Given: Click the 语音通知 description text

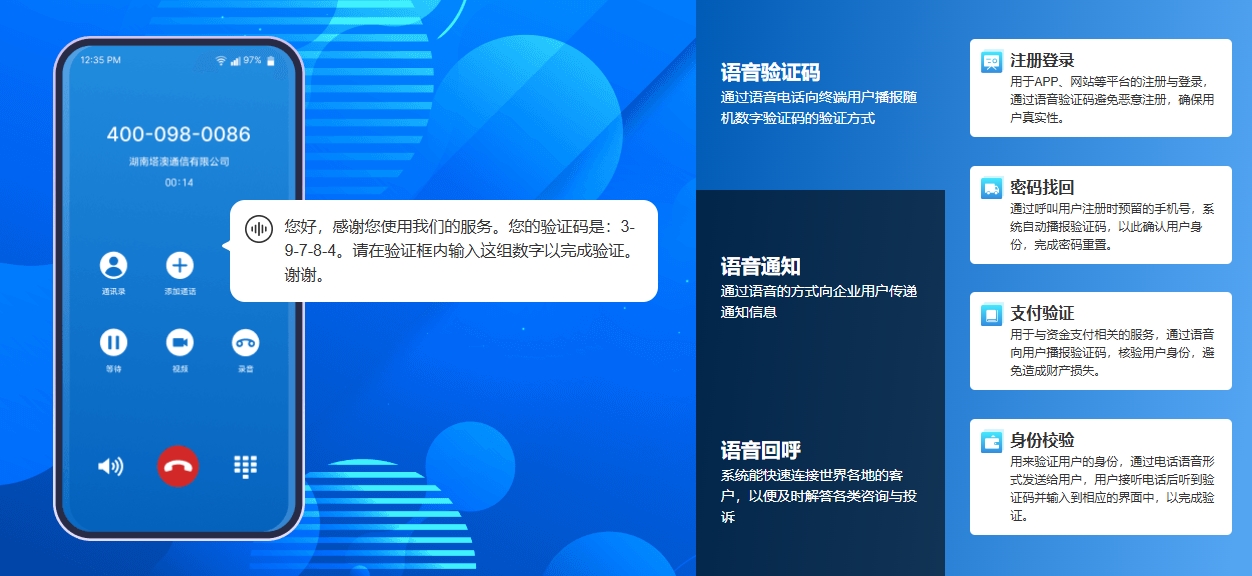Looking at the screenshot, I should (x=819, y=302).
